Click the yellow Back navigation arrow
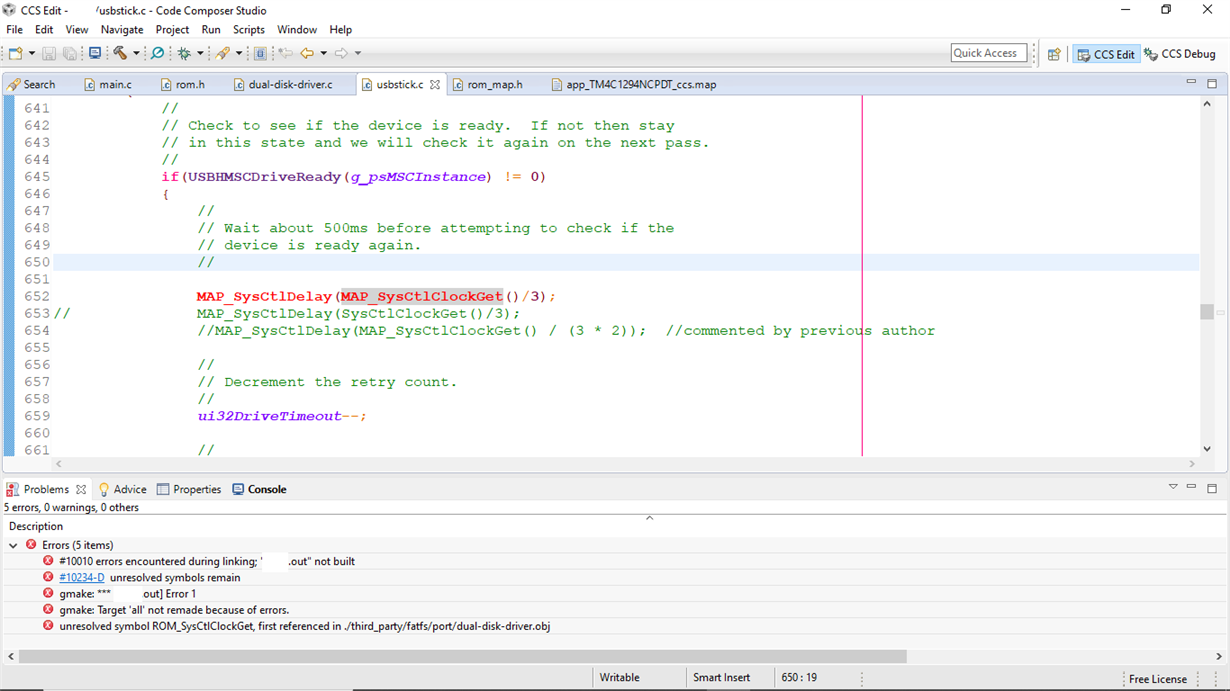 [307, 53]
